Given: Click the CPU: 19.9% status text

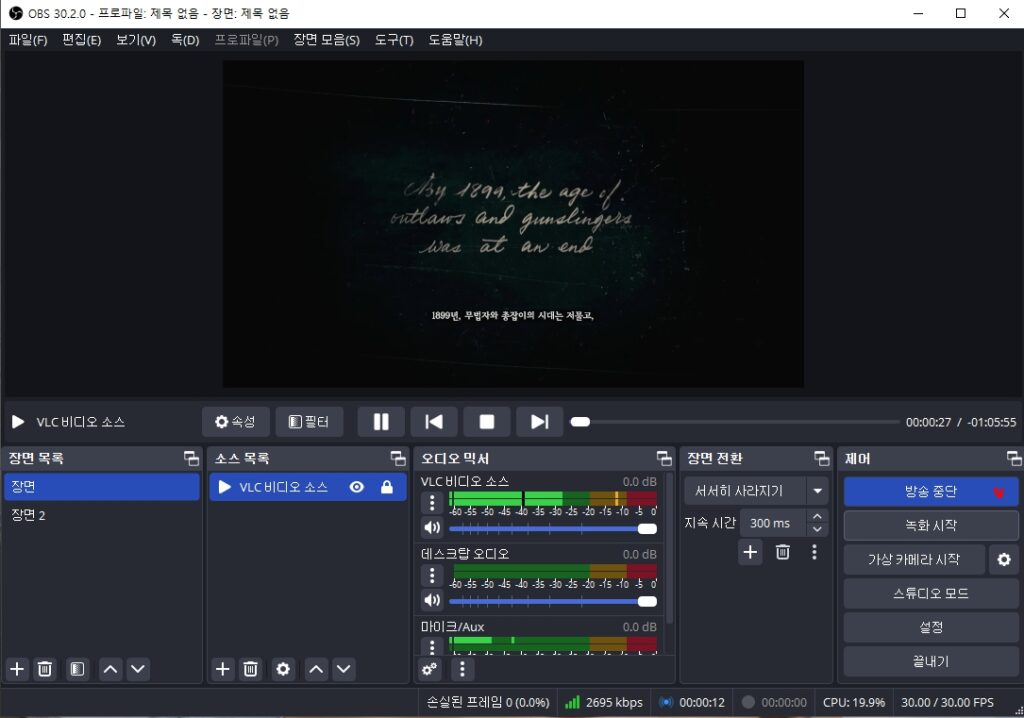Looking at the screenshot, I should pyautogui.click(x=854, y=702).
